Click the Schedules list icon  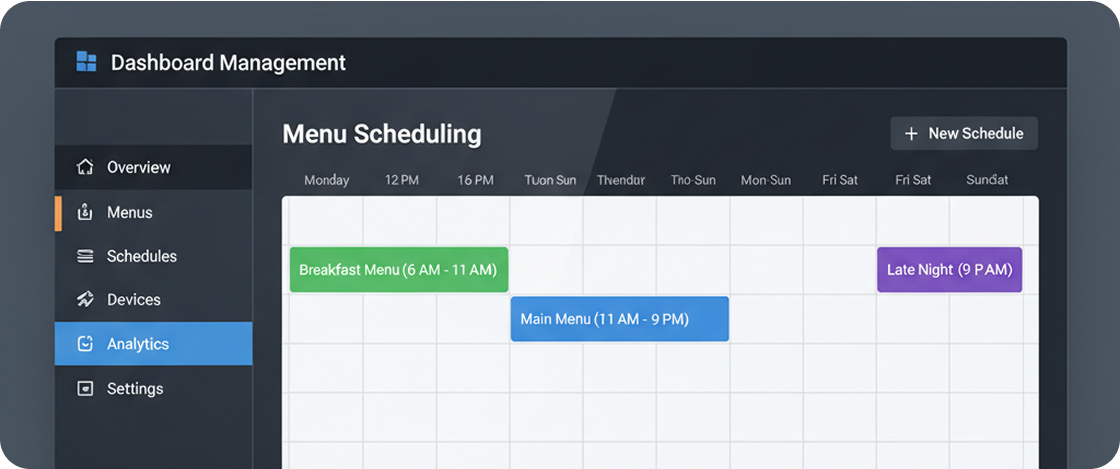point(85,256)
